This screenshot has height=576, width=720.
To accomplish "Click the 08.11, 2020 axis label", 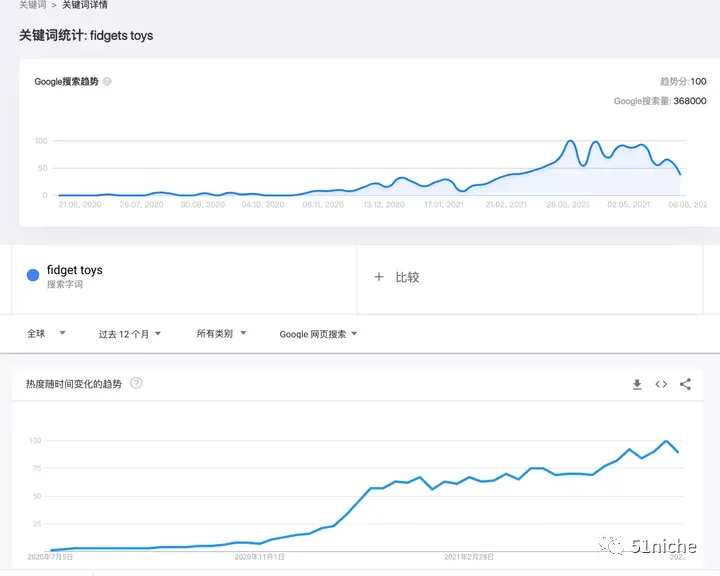I will tap(323, 204).
